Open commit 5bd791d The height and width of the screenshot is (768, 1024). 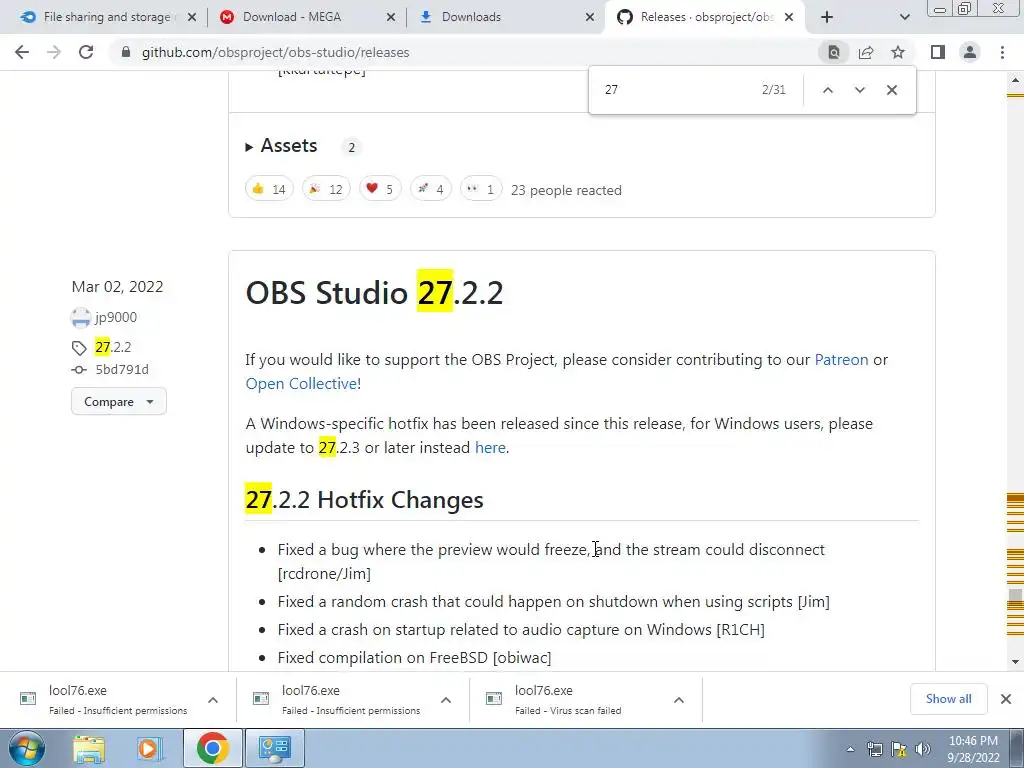121,370
